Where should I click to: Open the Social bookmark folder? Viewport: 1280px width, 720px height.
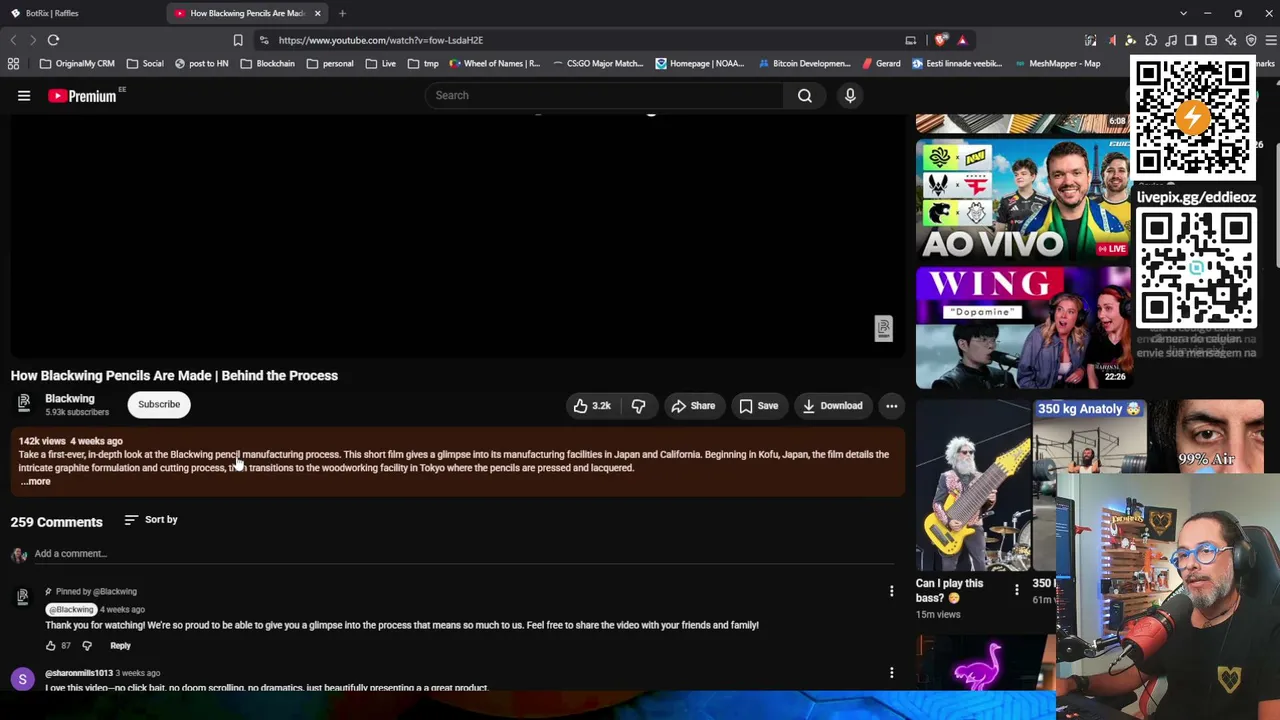point(144,63)
